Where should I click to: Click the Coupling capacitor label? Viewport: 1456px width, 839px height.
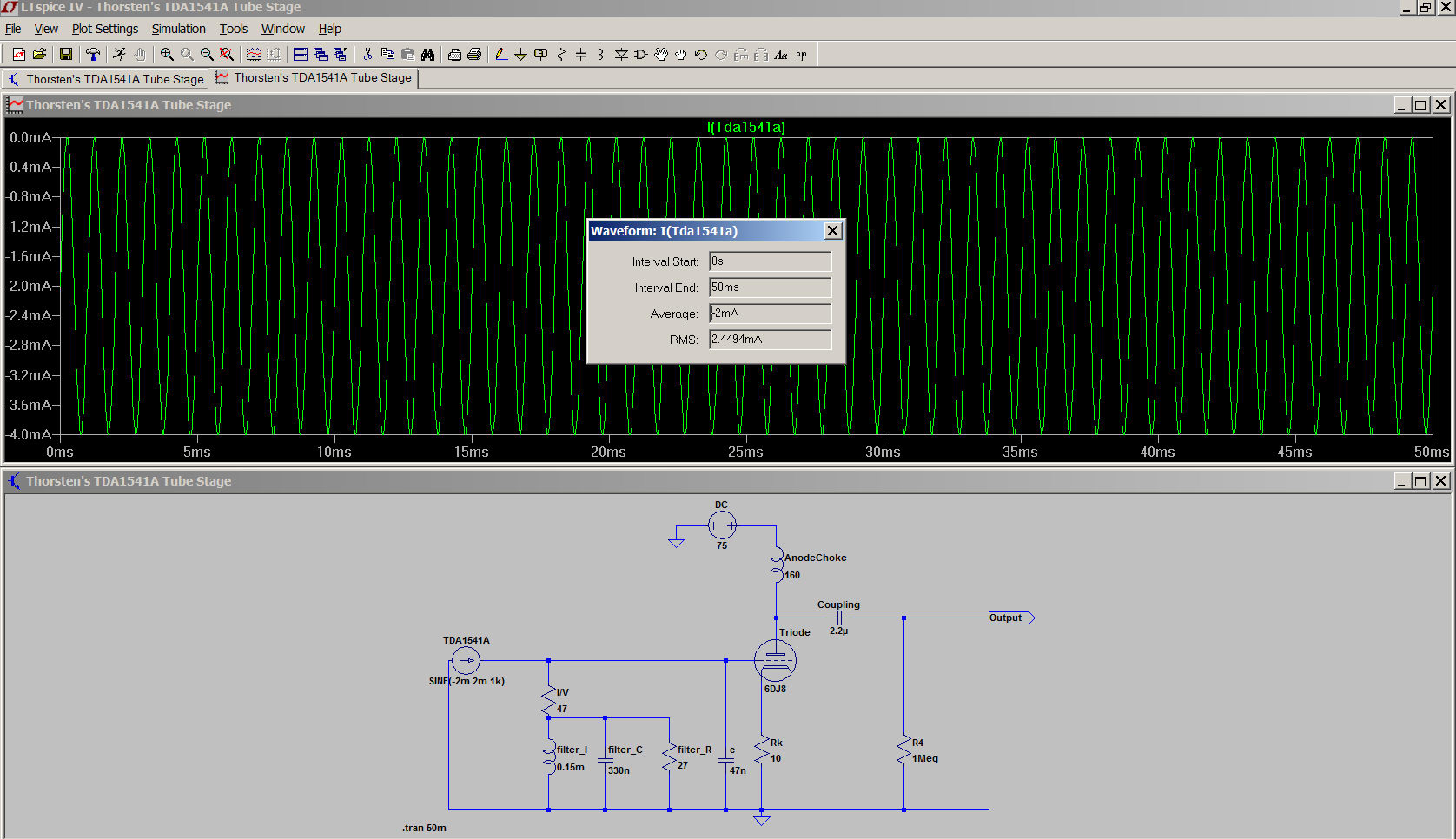coord(838,604)
